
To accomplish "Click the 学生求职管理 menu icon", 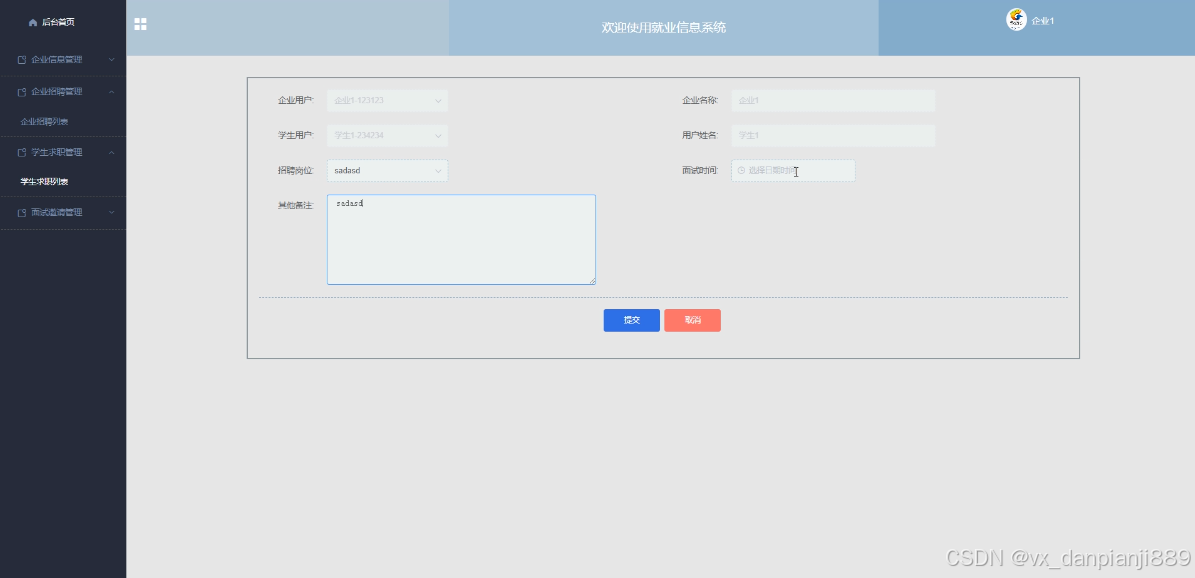I will 22,153.
